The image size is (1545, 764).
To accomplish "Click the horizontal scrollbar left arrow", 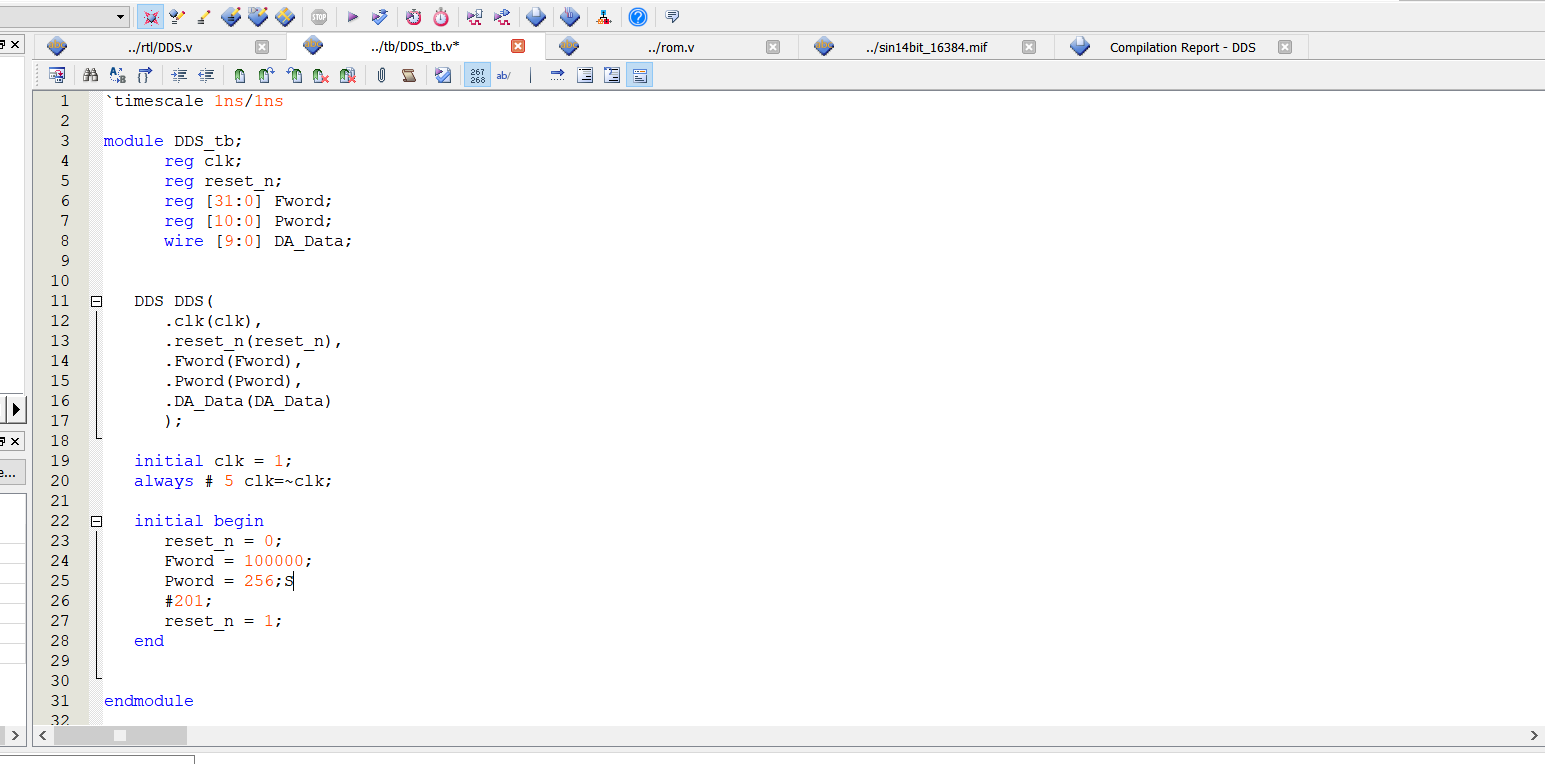I will click(x=42, y=736).
